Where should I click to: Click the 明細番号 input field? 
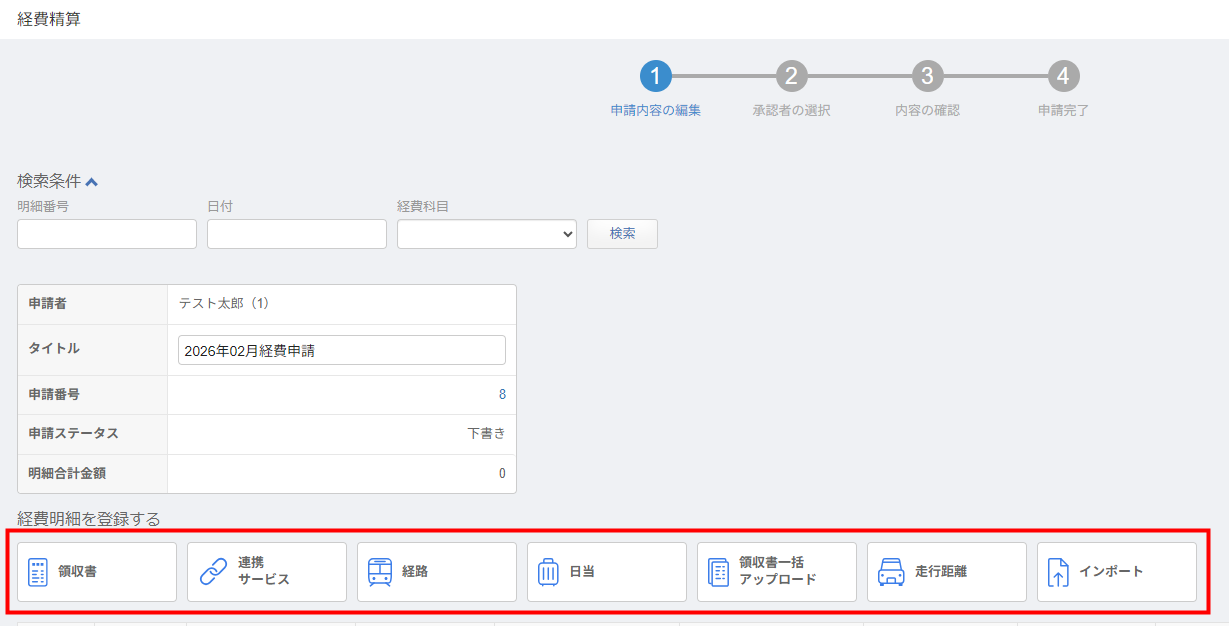107,234
